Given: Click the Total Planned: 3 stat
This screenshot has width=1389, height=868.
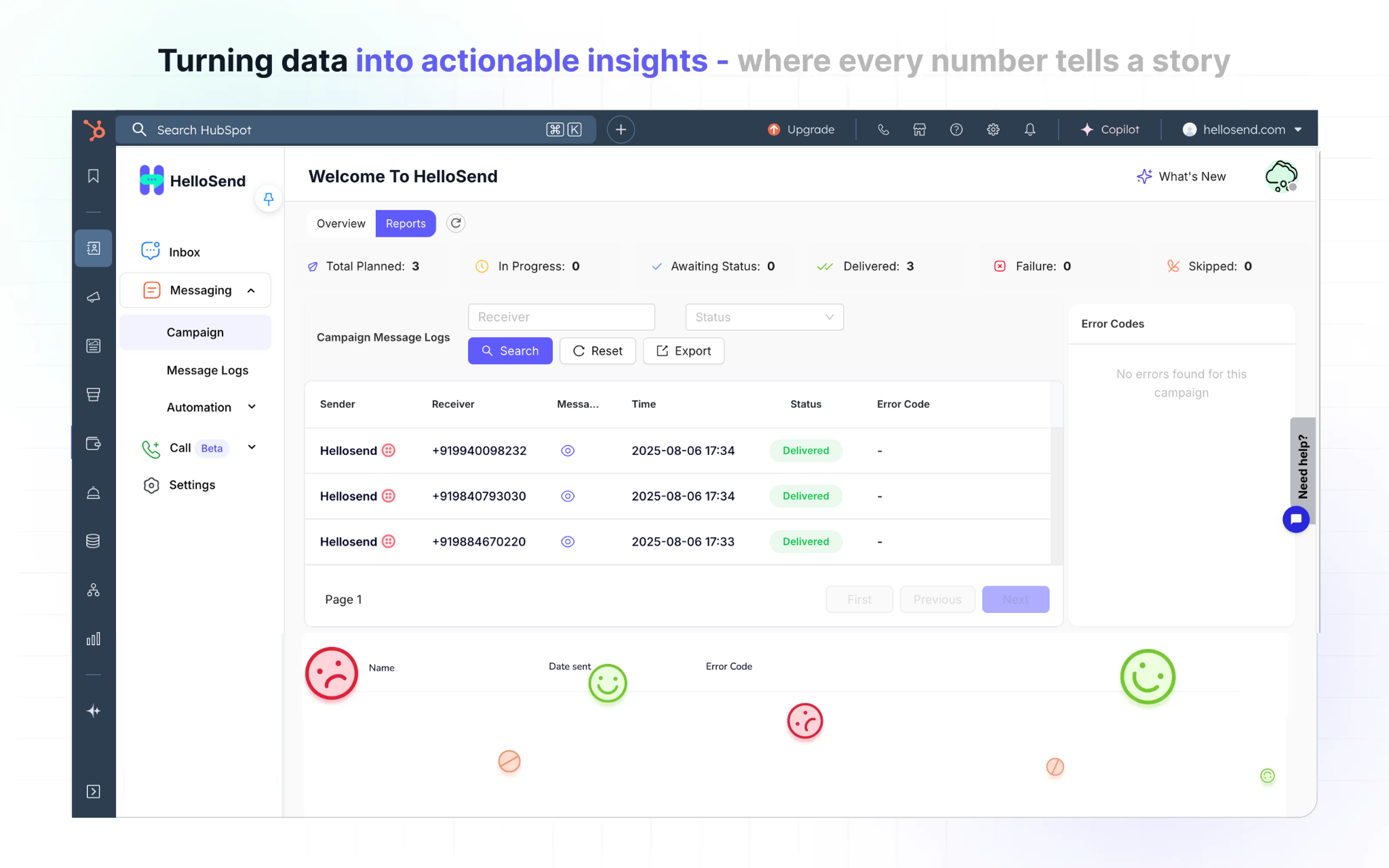Looking at the screenshot, I should click(x=364, y=267).
